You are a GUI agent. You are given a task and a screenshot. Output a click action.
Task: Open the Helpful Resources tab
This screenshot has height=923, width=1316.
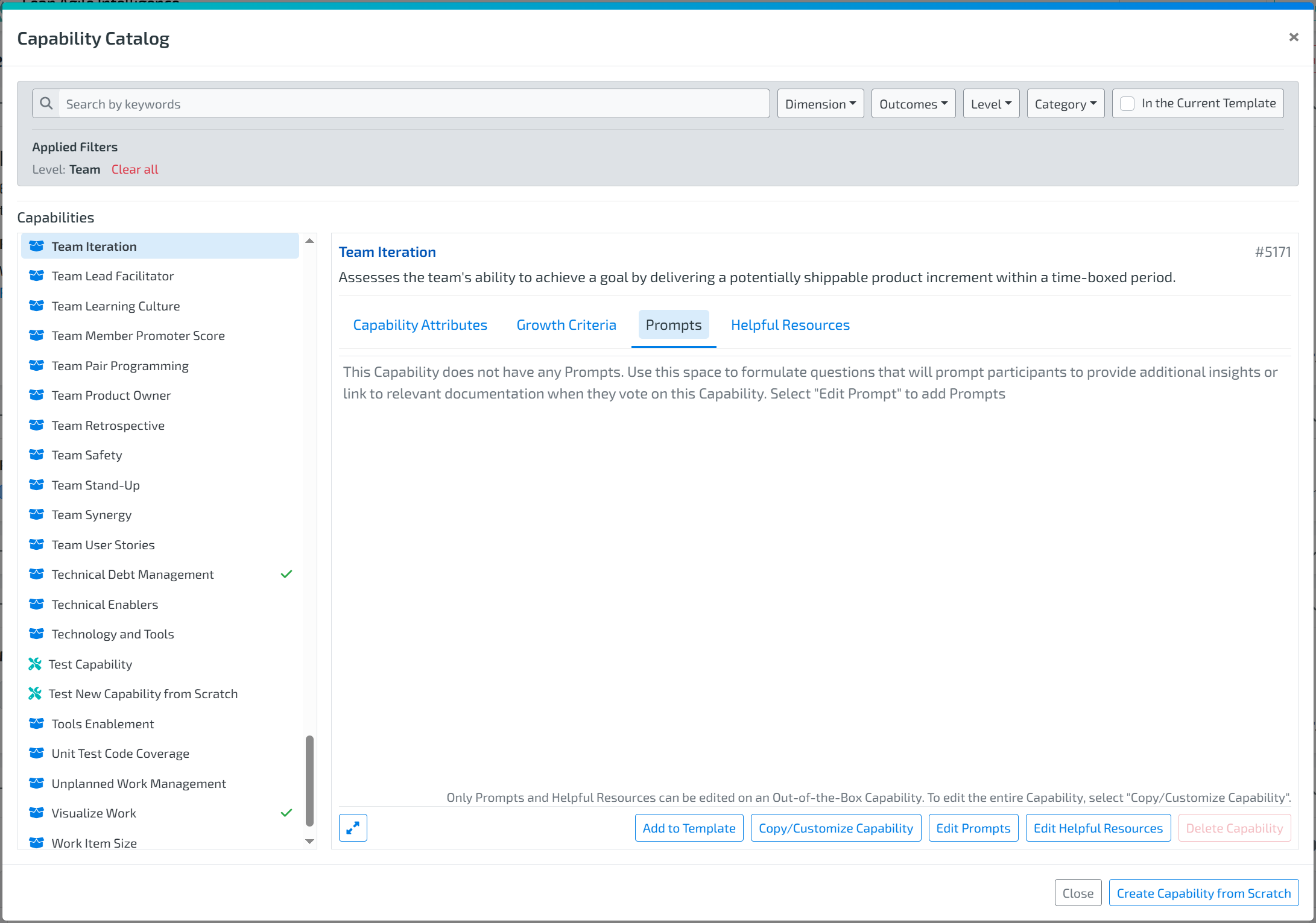[790, 325]
